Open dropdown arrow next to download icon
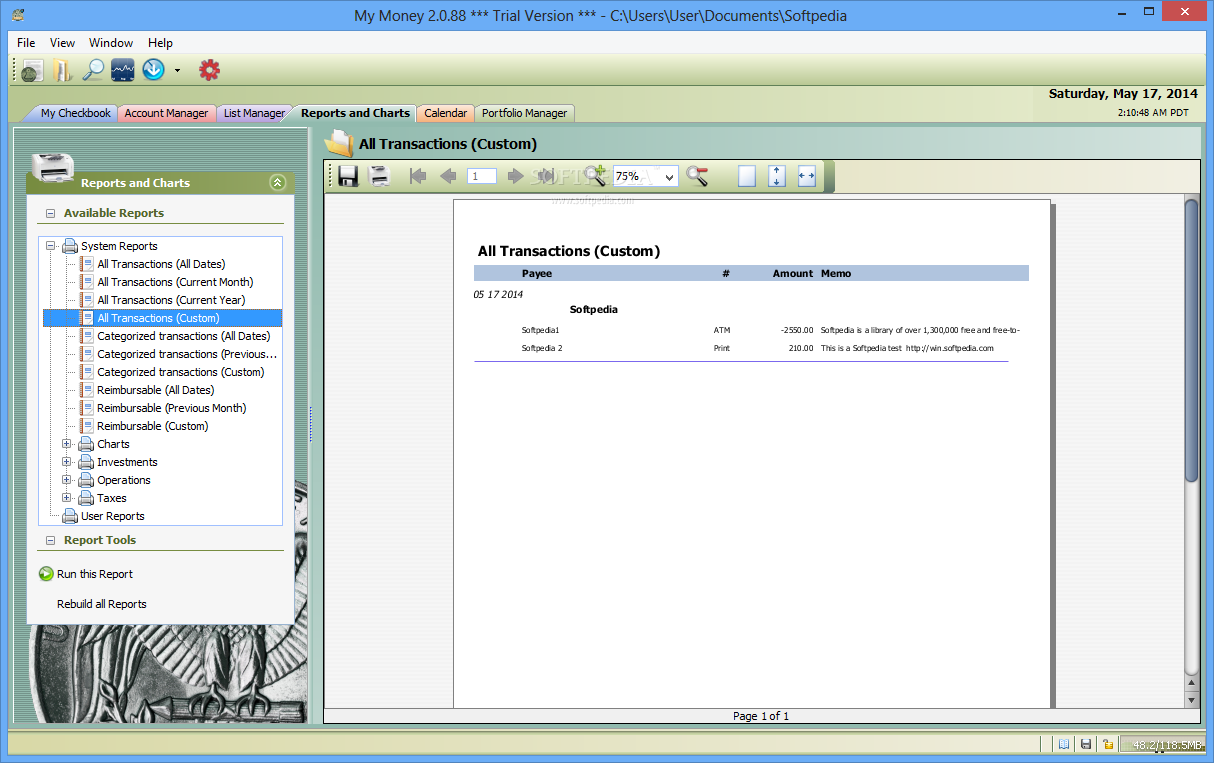The image size is (1214, 763). (177, 71)
